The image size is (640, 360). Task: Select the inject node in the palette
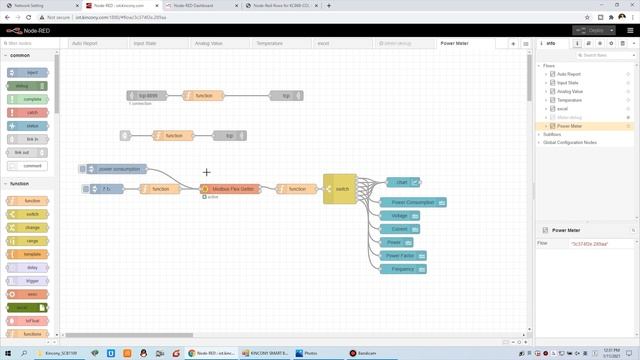[x=27, y=73]
